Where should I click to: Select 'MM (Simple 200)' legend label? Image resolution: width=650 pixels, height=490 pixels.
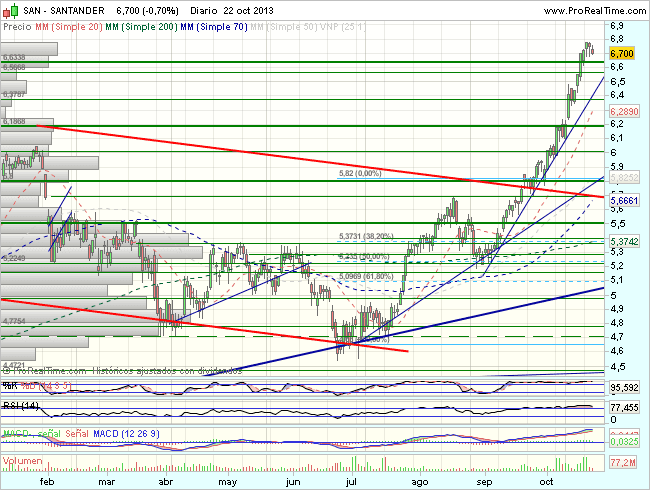tap(141, 27)
